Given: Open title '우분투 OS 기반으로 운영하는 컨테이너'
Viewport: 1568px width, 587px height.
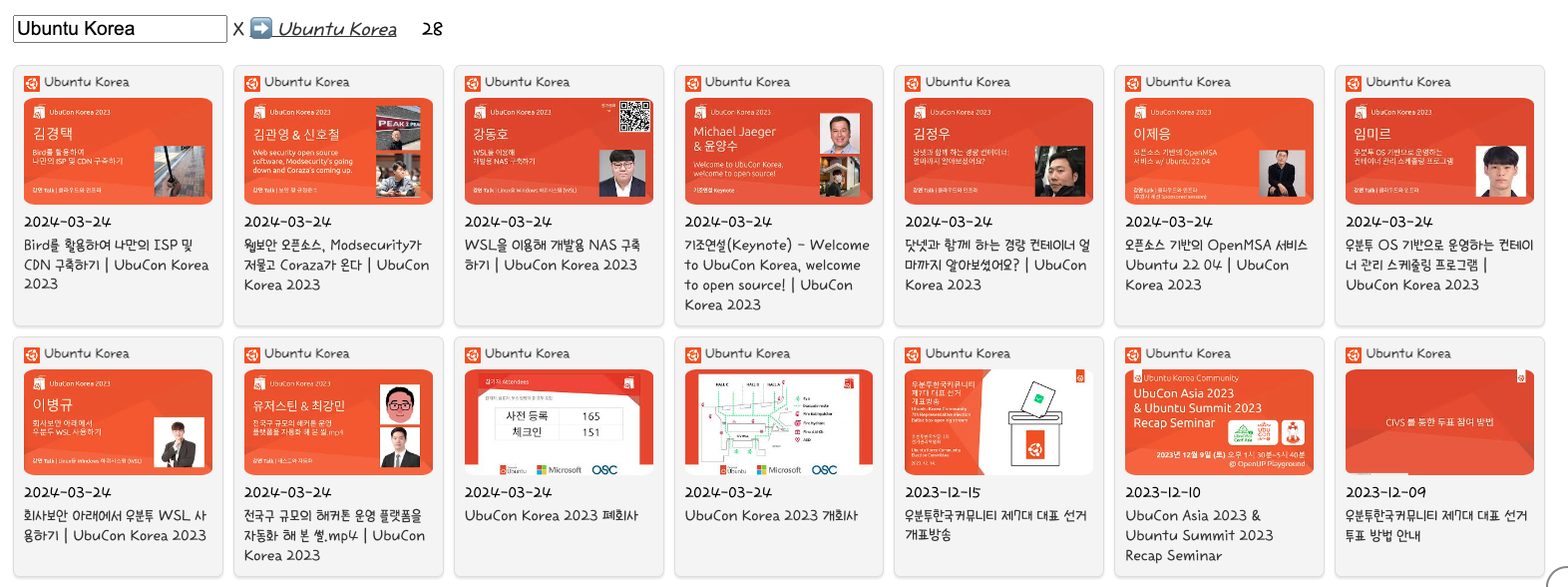Looking at the screenshot, I should click(1439, 265).
